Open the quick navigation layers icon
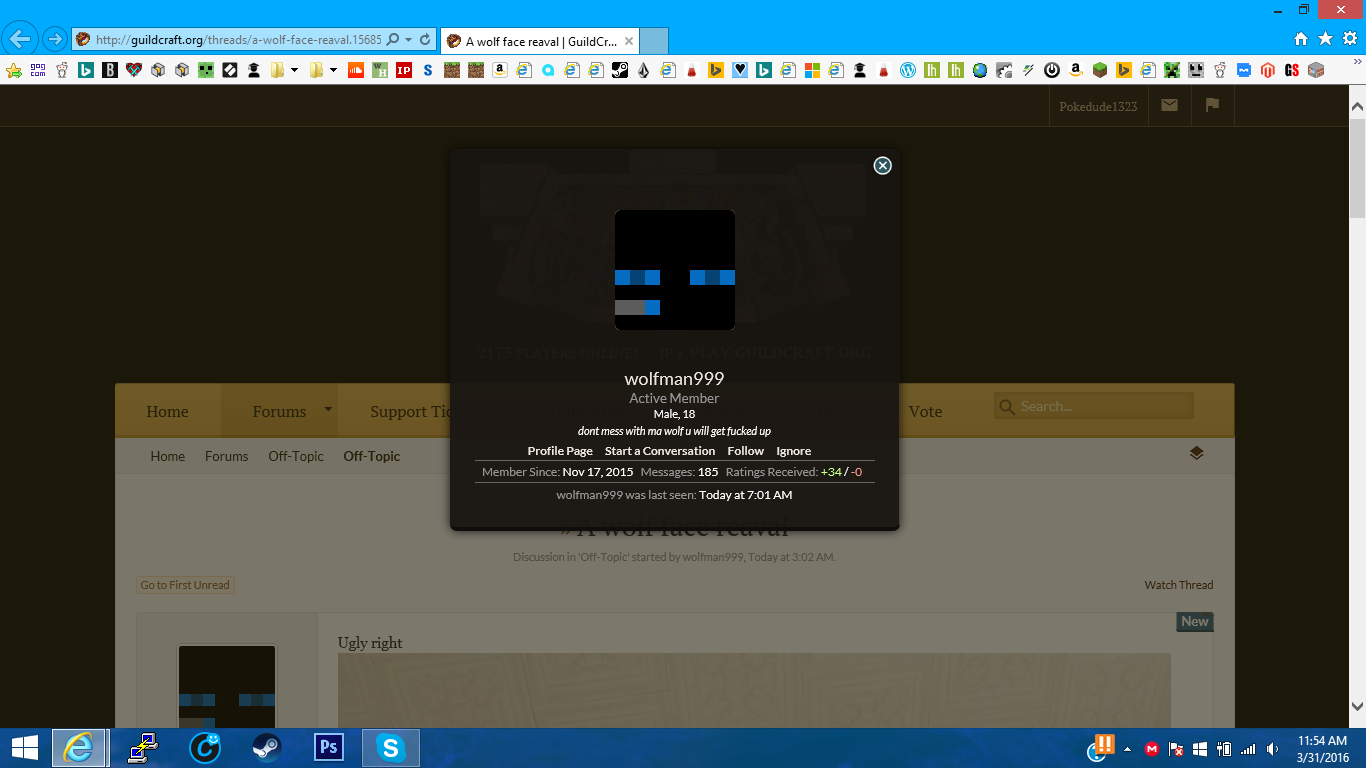This screenshot has height=768, width=1366. click(x=1196, y=453)
